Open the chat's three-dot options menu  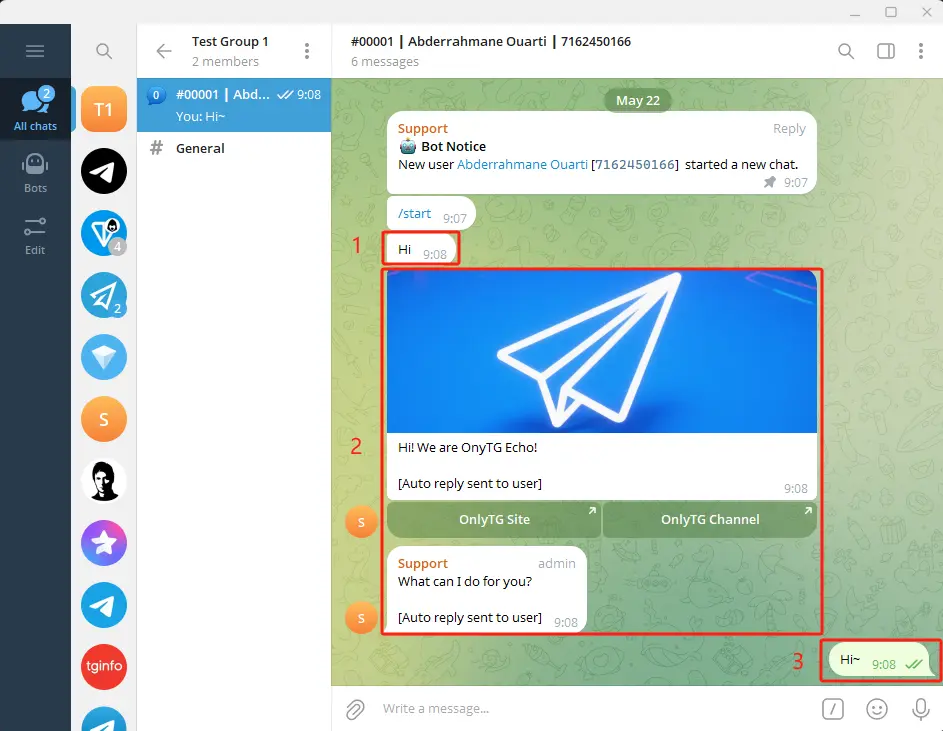coord(921,50)
